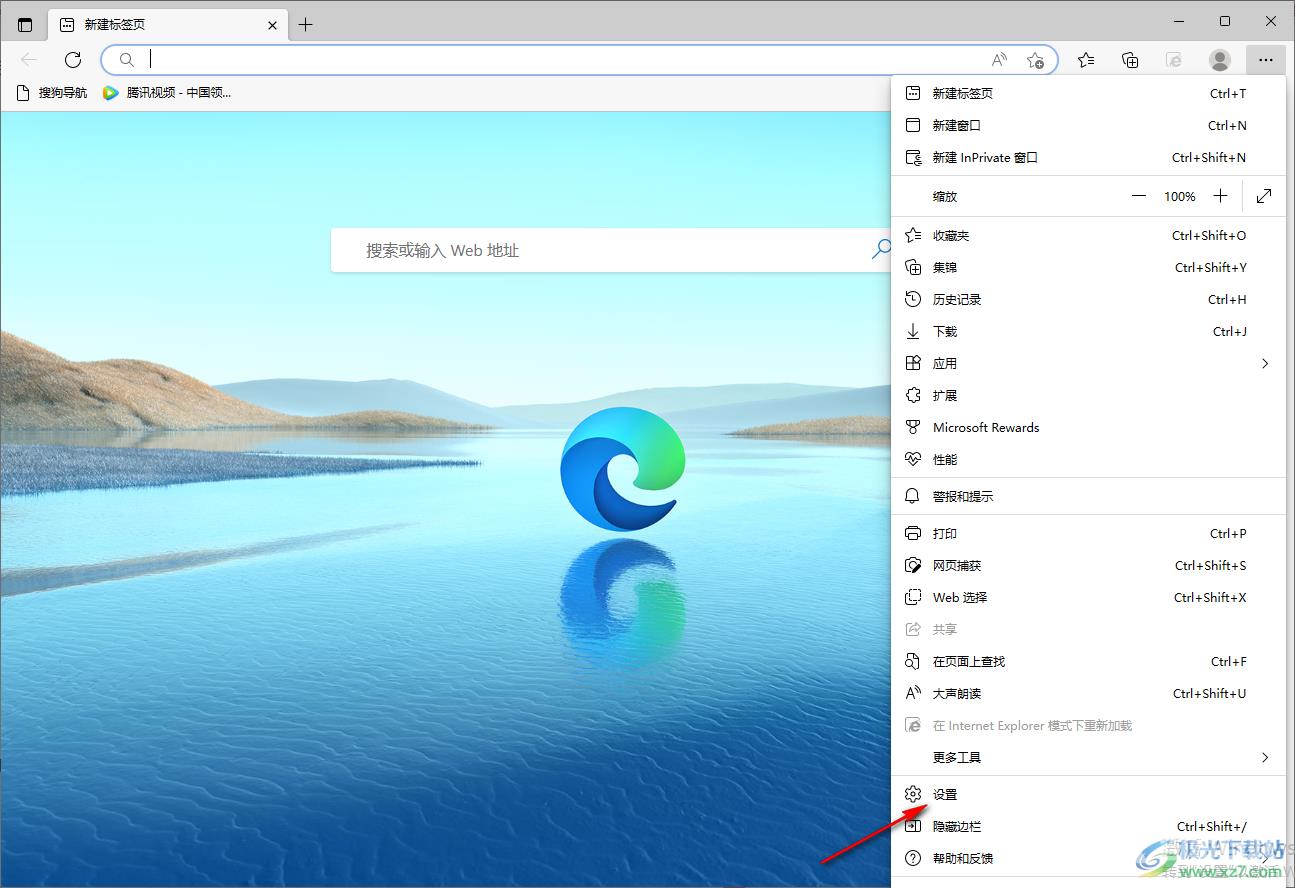
Task: Select 在页面上查找 menu item
Action: click(x=1088, y=661)
